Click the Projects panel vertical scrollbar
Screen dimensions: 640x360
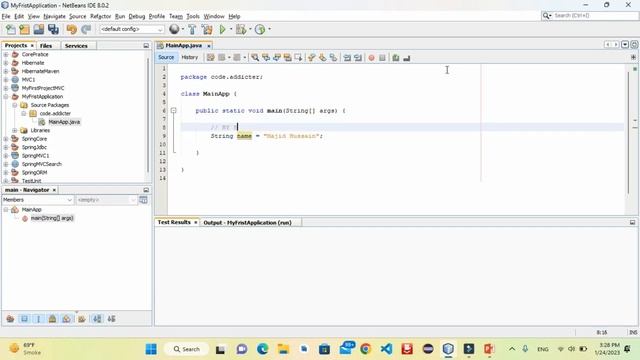click(148, 116)
